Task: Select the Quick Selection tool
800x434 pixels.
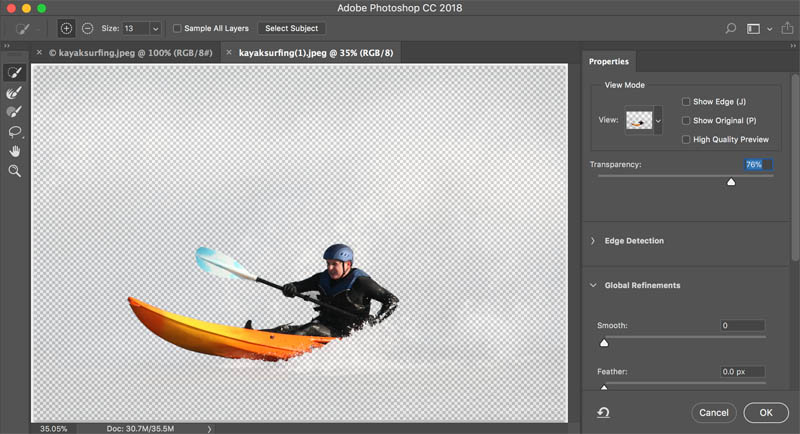Action: tap(14, 72)
